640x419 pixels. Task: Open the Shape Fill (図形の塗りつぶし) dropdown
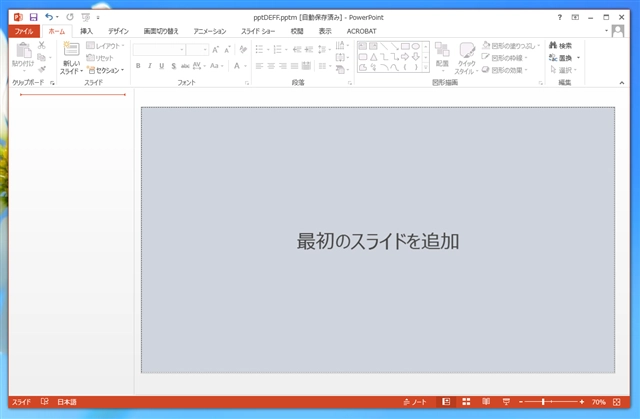pyautogui.click(x=511, y=46)
